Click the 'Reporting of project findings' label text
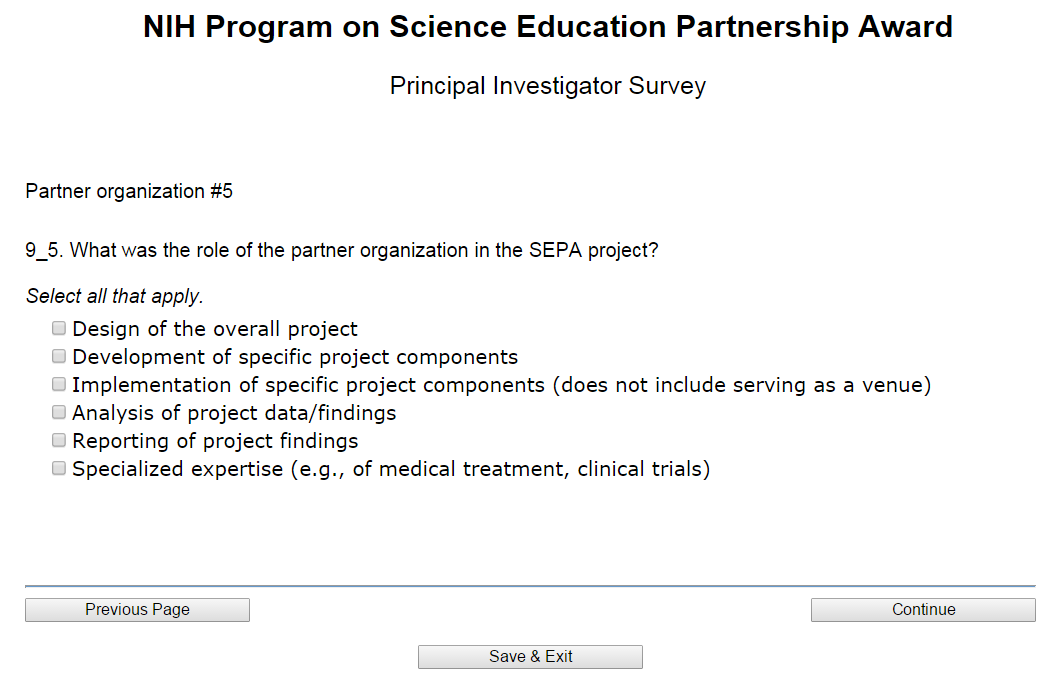 coord(215,441)
